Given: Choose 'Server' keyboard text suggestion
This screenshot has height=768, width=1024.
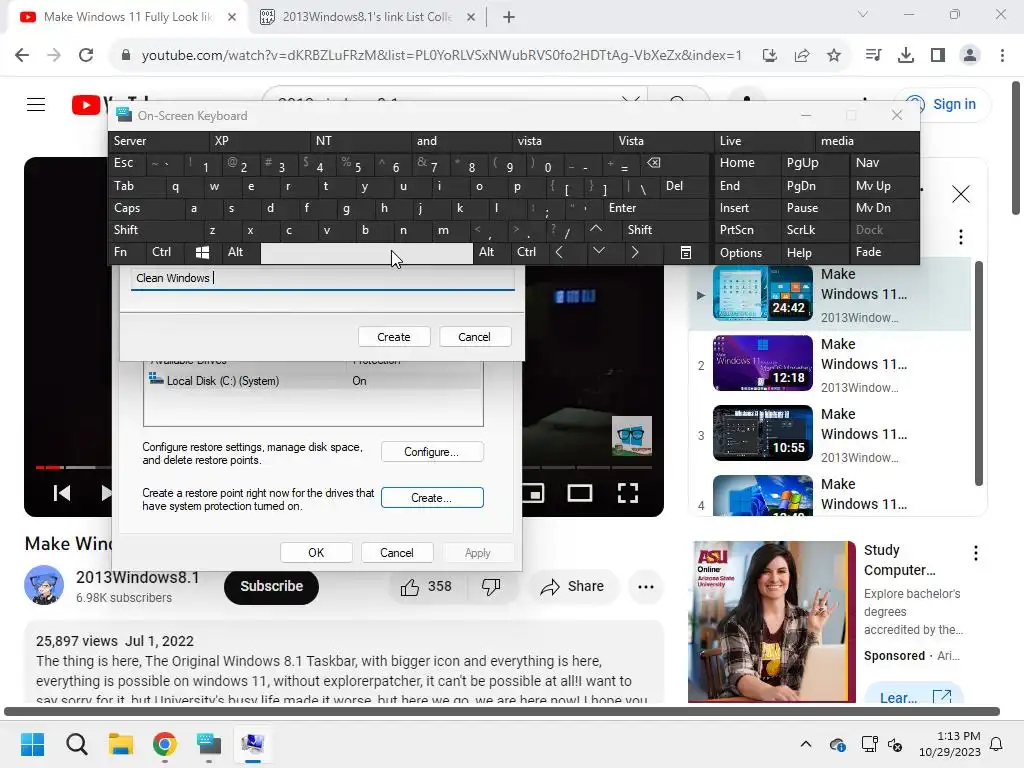Looking at the screenshot, I should pos(159,141).
